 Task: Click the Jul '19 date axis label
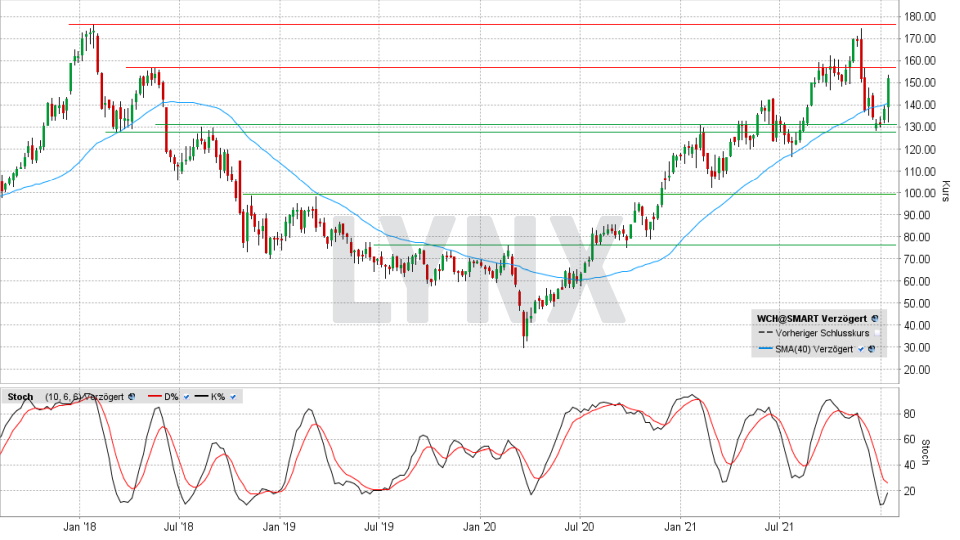pyautogui.click(x=379, y=527)
